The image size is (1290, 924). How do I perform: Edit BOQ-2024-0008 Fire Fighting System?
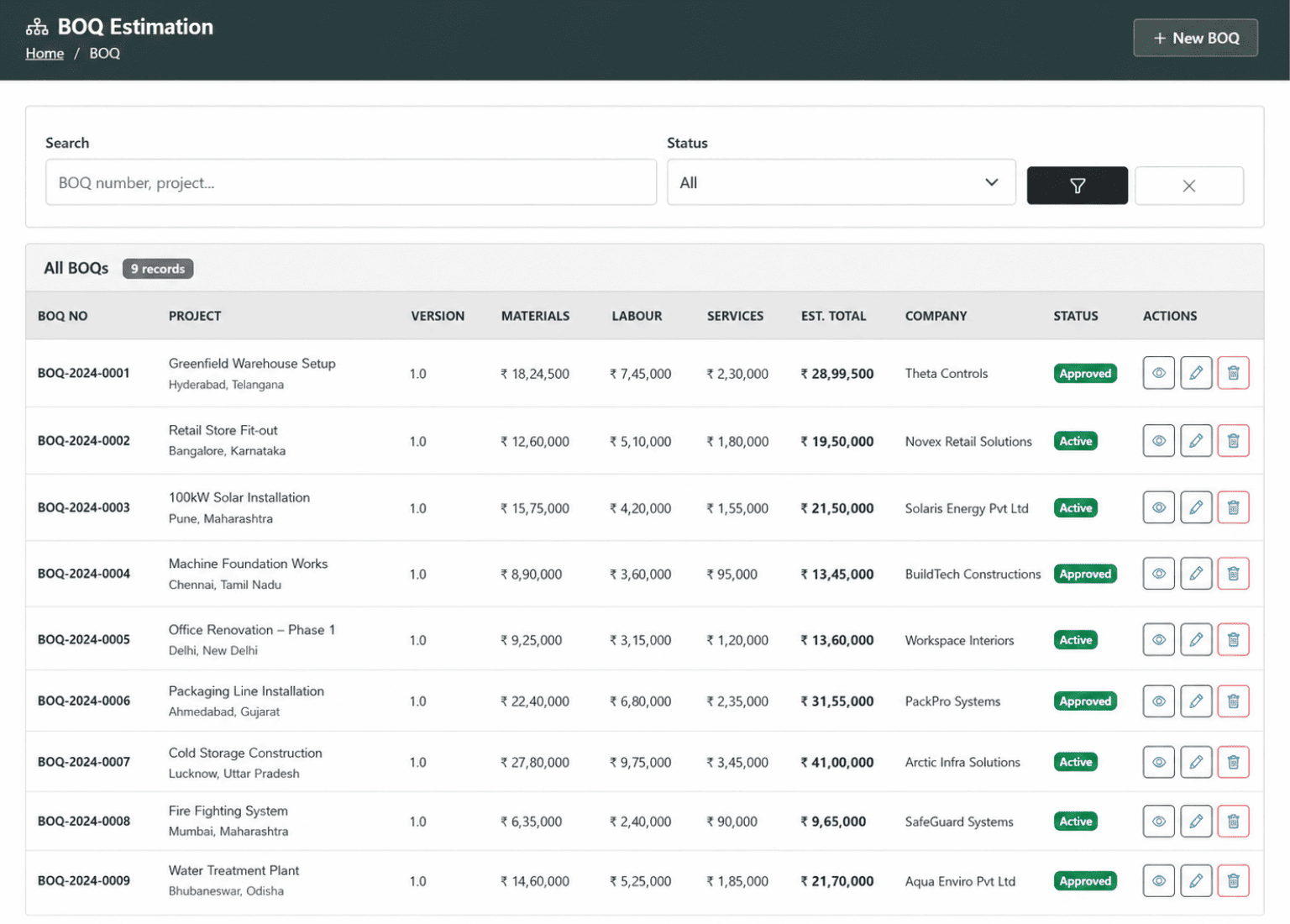coord(1196,822)
